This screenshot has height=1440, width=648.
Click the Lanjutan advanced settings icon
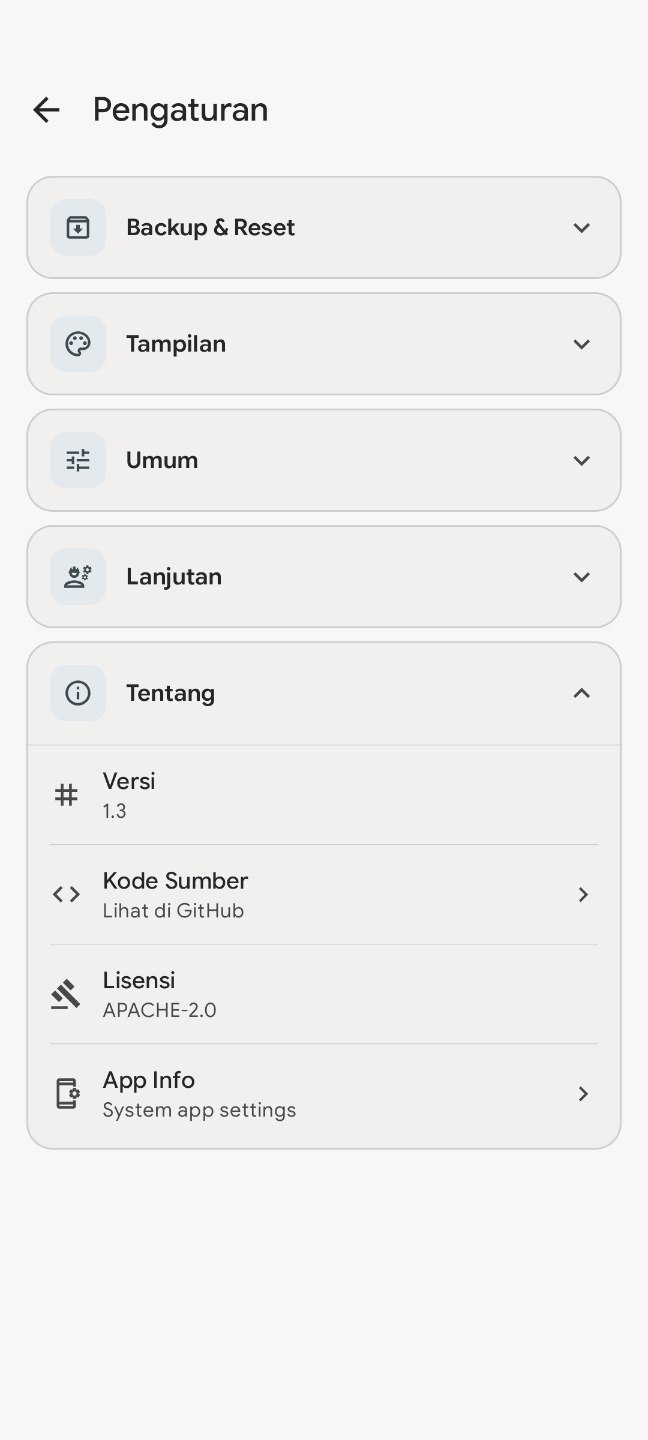pos(78,577)
